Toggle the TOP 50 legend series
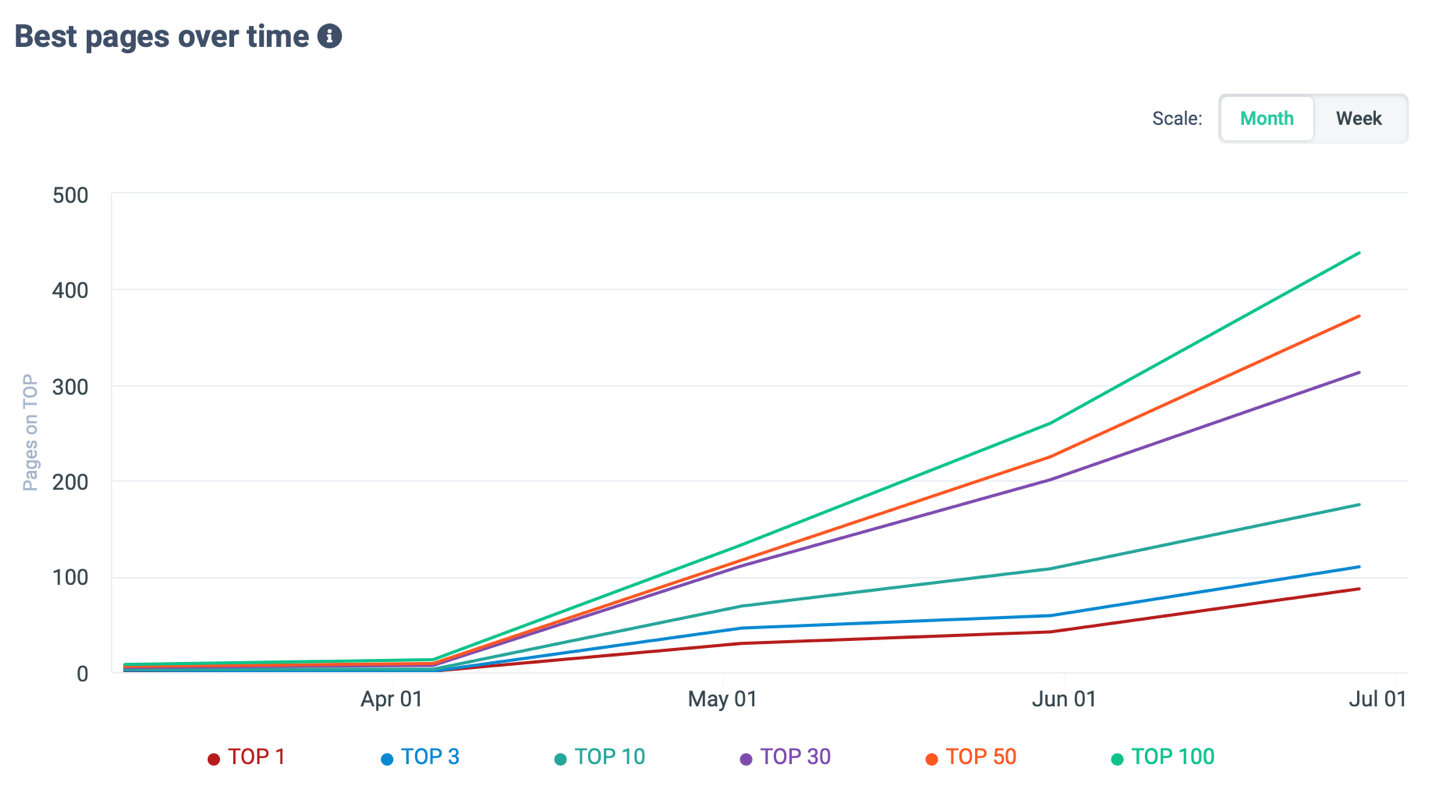The image size is (1429, 811). (x=971, y=757)
